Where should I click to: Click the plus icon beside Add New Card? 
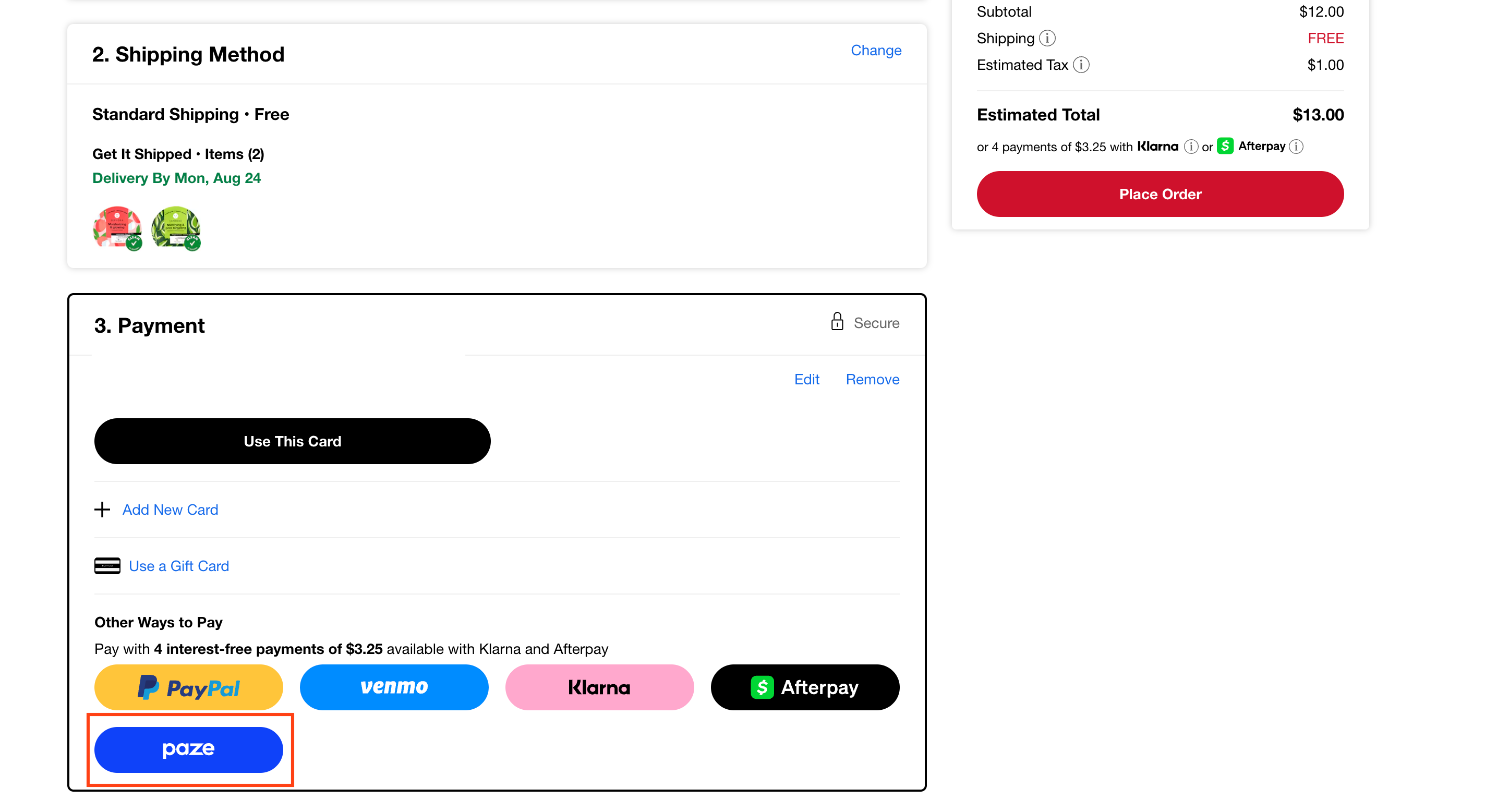pyautogui.click(x=102, y=510)
